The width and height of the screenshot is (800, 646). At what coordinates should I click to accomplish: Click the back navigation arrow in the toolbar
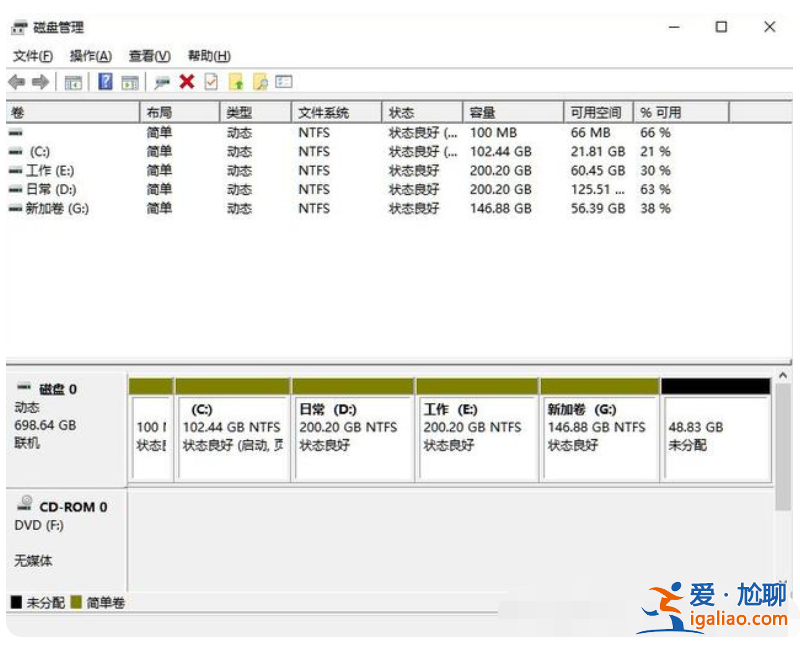(15, 81)
